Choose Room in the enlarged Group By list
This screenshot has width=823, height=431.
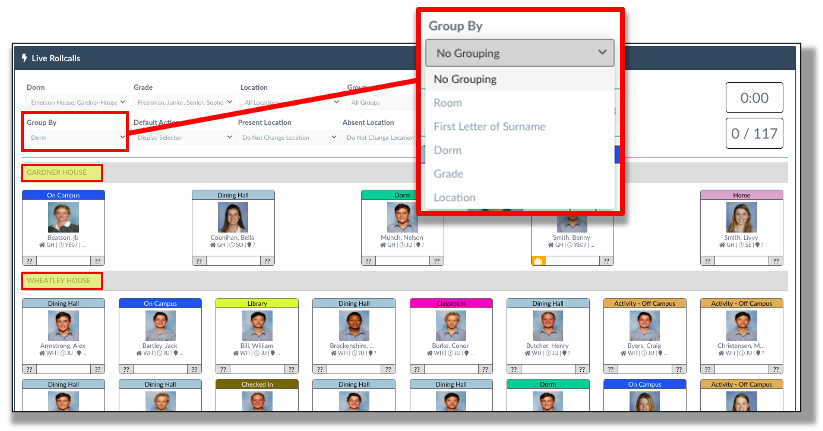[520, 103]
